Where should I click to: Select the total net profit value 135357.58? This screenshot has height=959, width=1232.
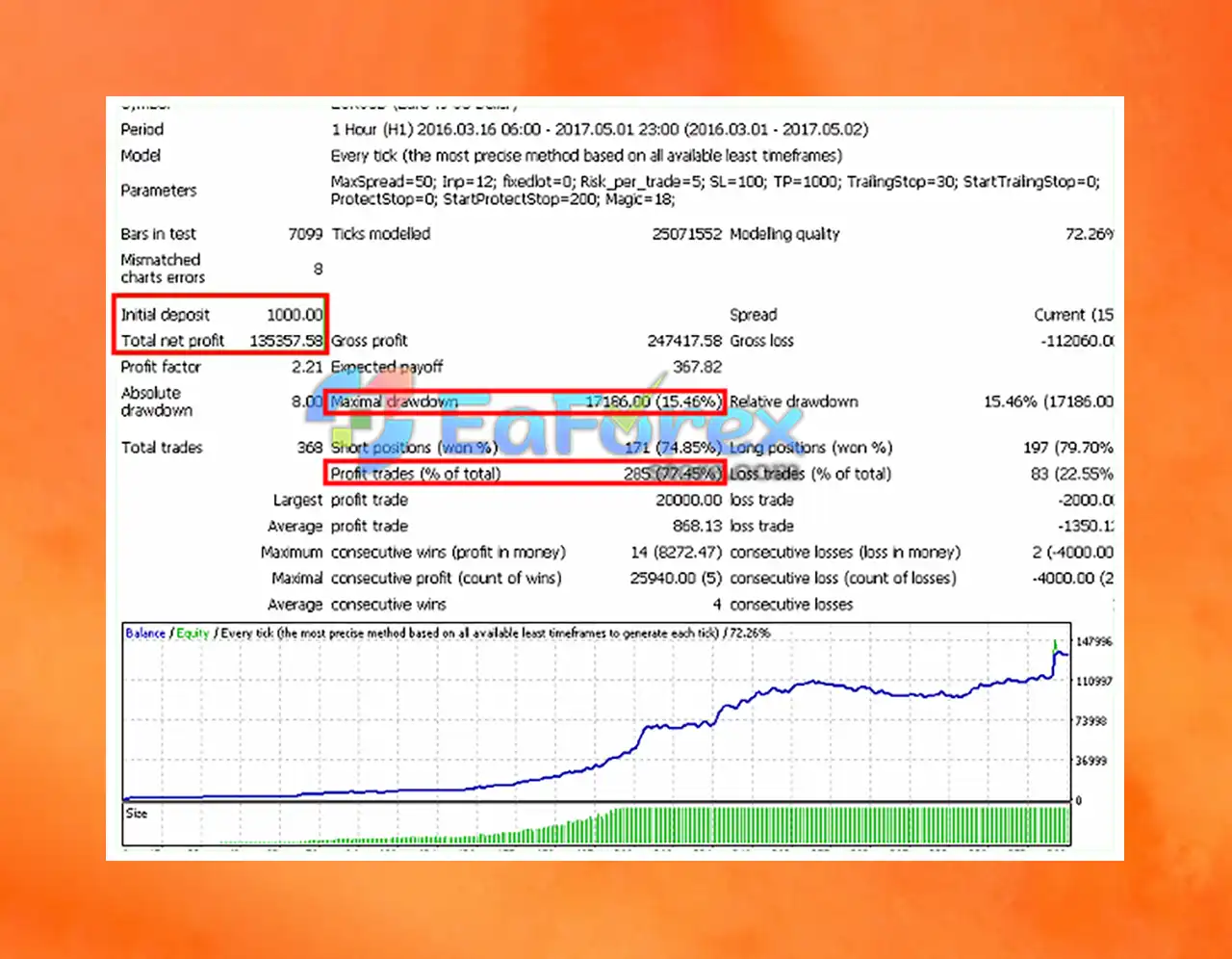click(x=286, y=340)
